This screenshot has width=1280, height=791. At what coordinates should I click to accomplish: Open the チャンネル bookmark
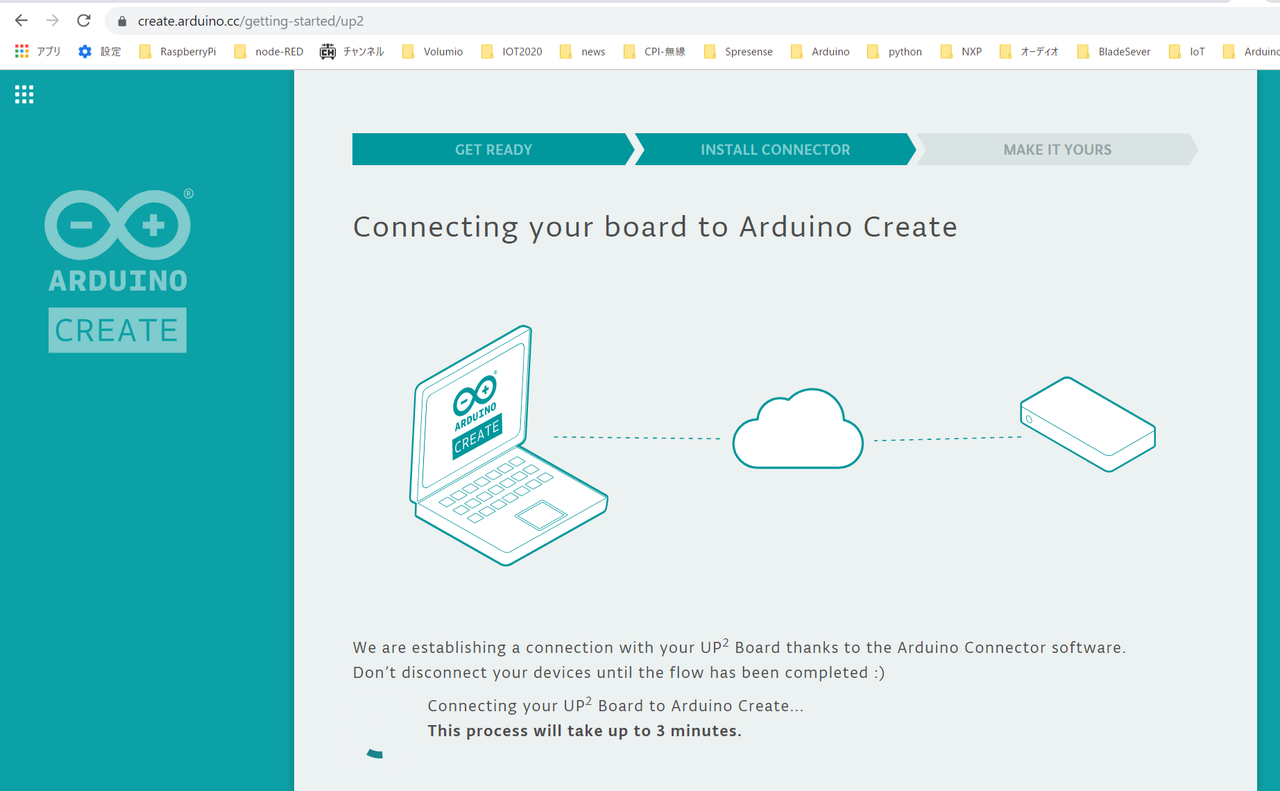(352, 51)
